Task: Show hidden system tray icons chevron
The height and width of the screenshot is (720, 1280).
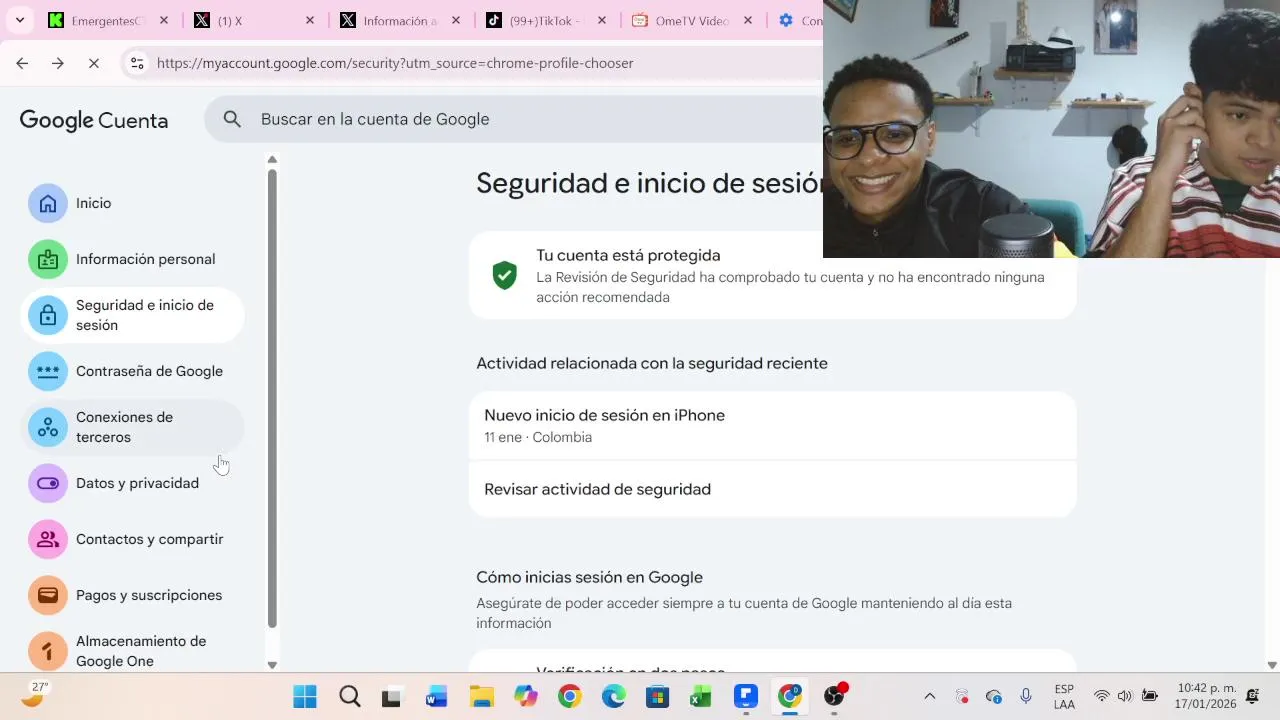Action: click(x=929, y=696)
